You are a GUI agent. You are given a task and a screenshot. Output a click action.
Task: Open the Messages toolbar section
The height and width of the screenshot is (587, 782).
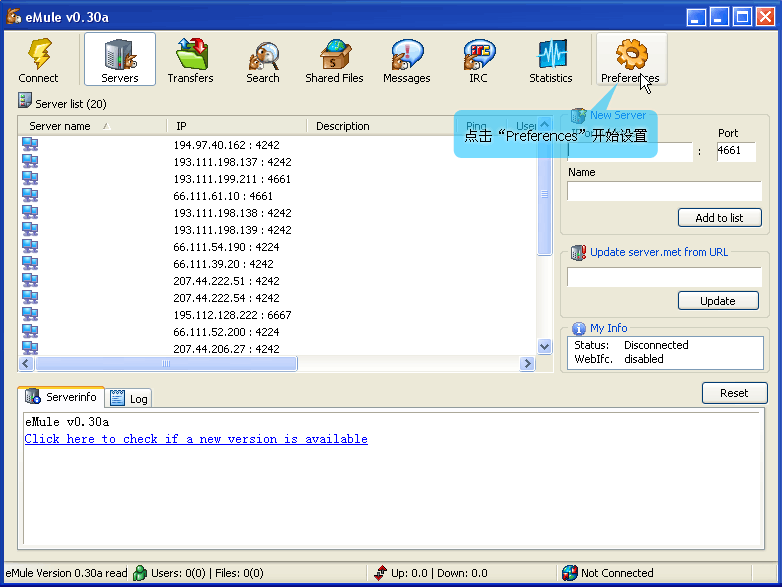pos(406,59)
